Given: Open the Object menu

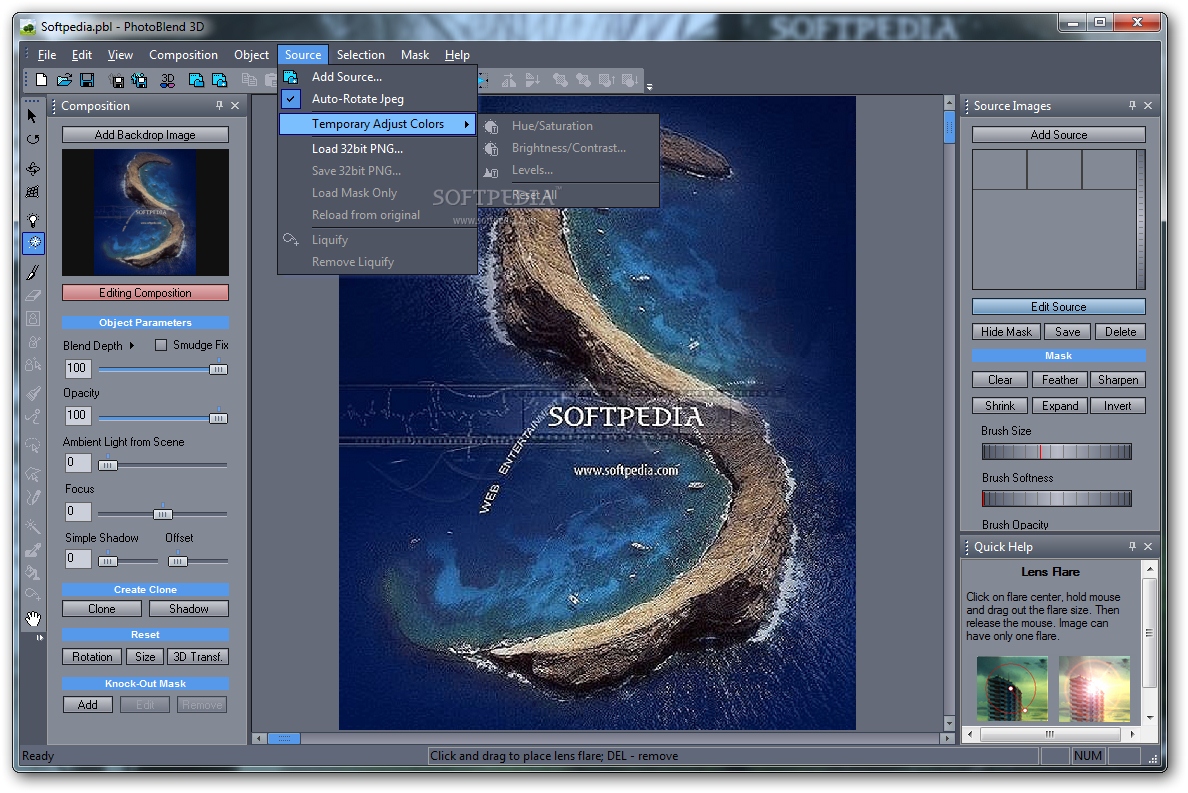Looking at the screenshot, I should (252, 55).
